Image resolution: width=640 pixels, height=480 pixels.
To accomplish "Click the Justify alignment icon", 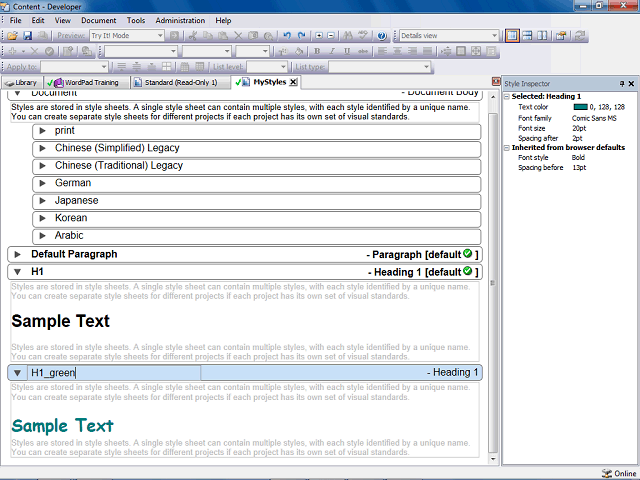I will (x=427, y=51).
